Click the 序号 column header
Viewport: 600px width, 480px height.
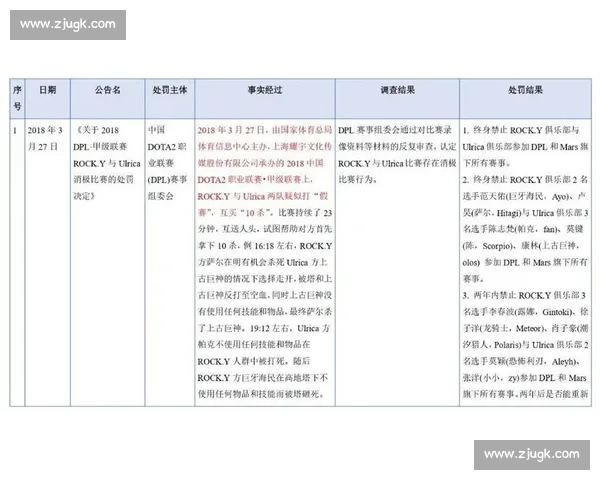pos(17,98)
